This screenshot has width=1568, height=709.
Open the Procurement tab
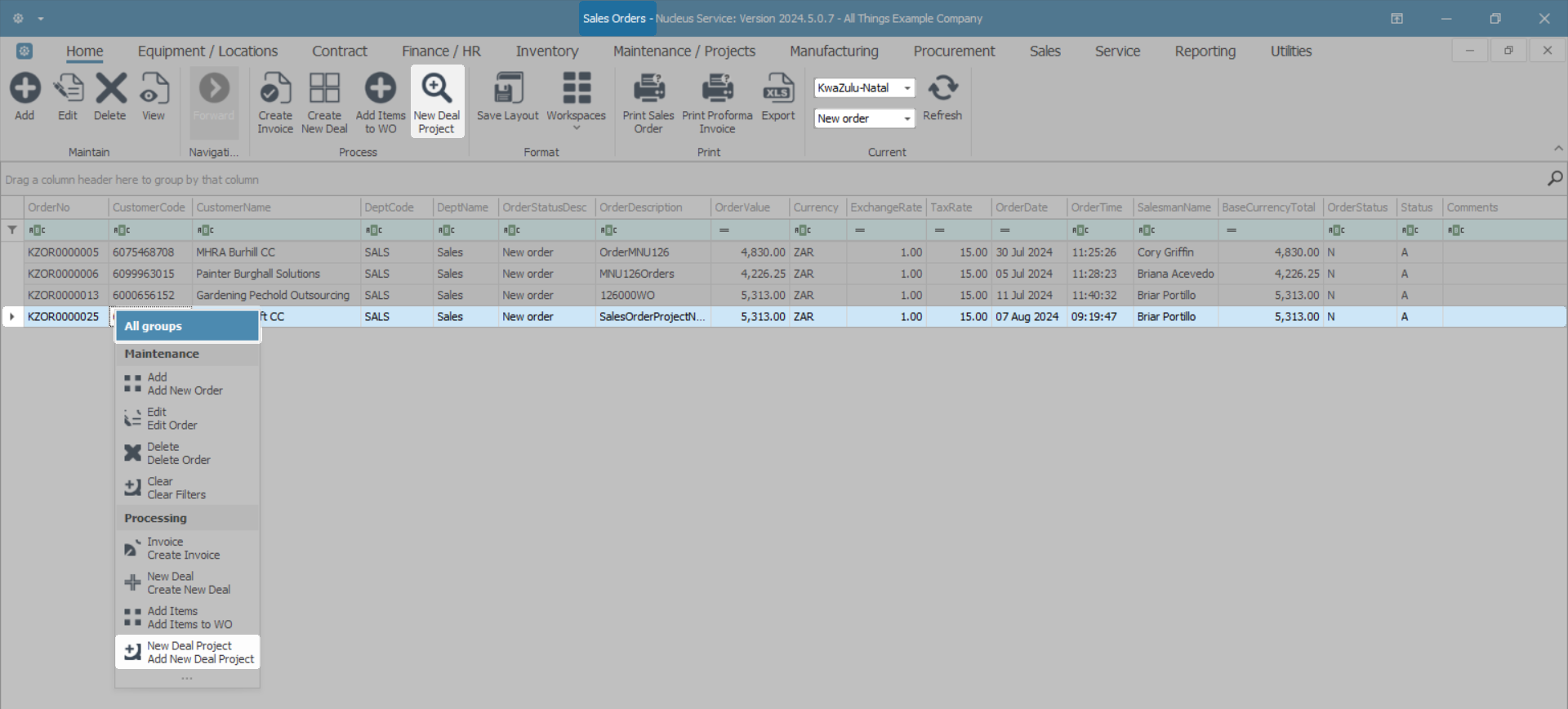[x=954, y=51]
